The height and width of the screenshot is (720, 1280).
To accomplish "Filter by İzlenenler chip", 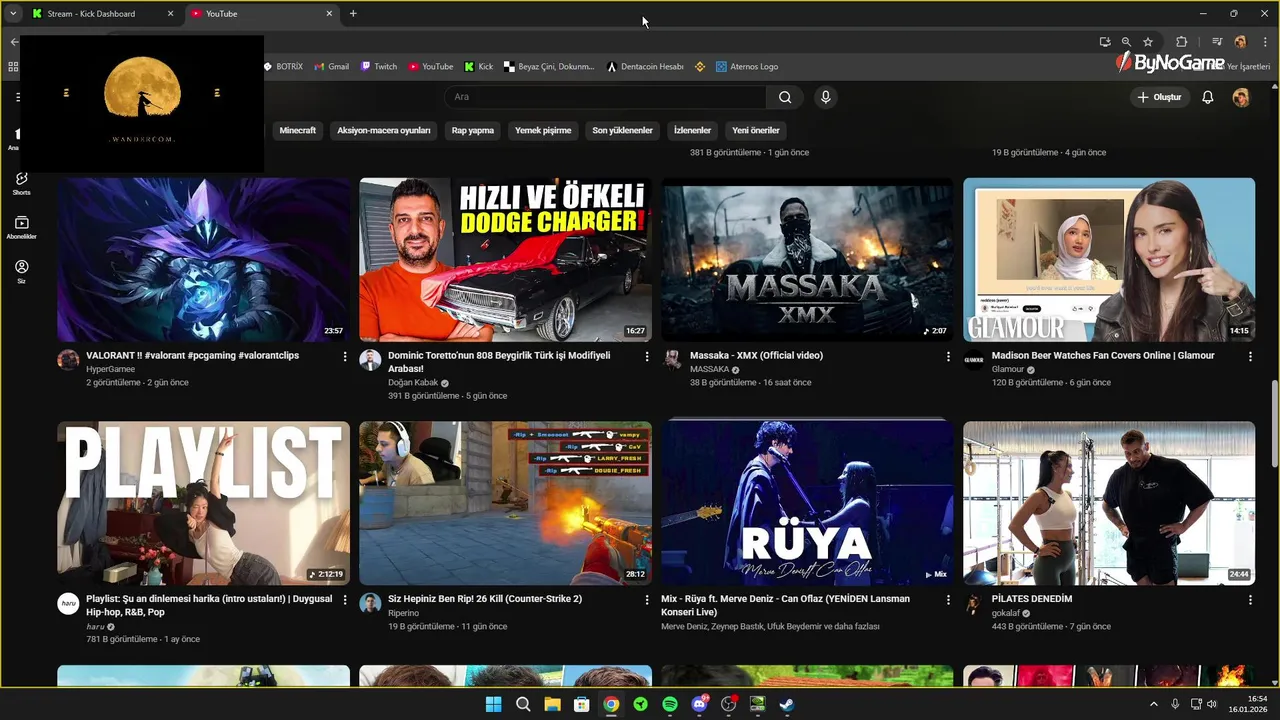I will (x=692, y=130).
